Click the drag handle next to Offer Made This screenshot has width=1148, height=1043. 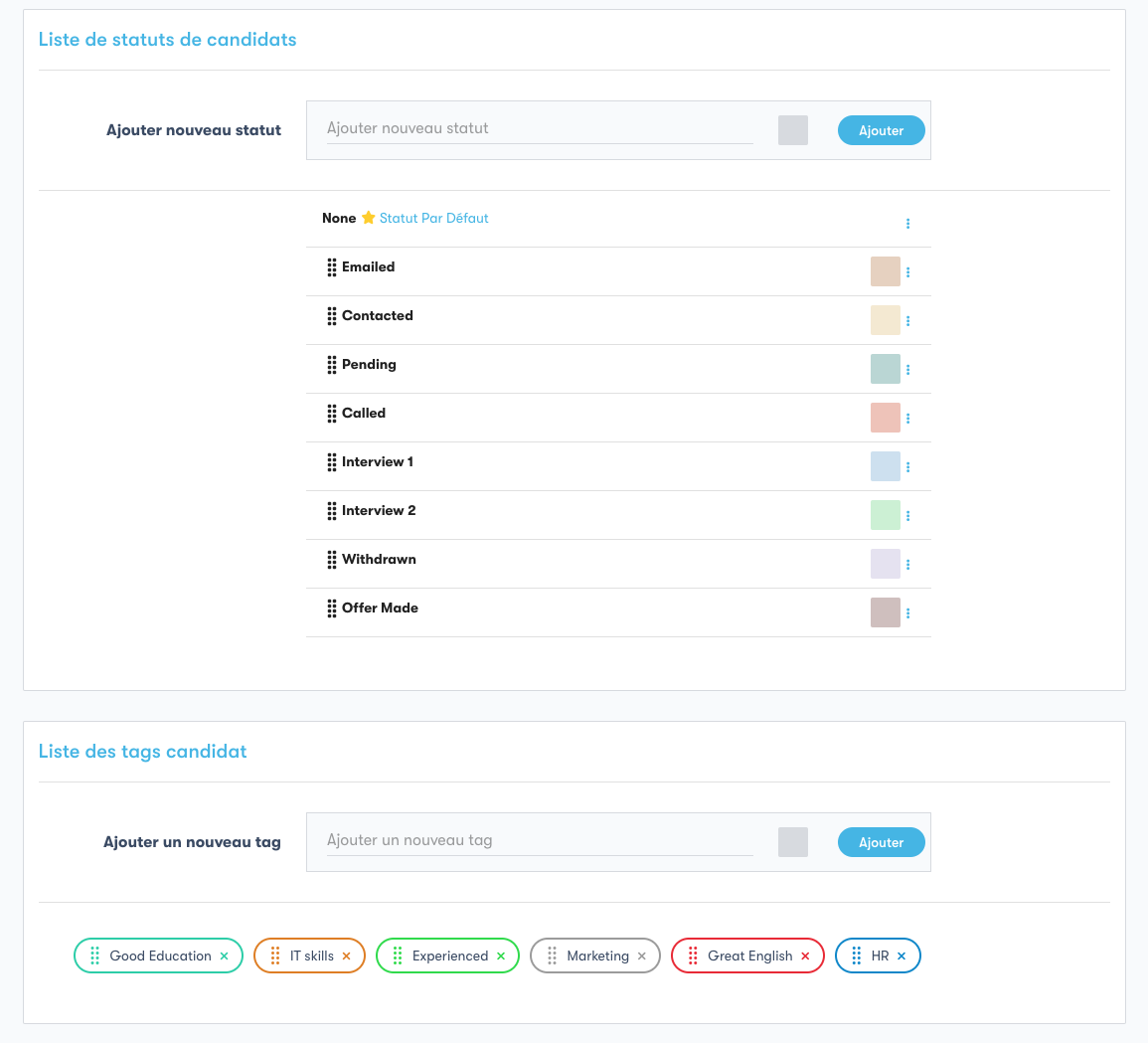[332, 608]
